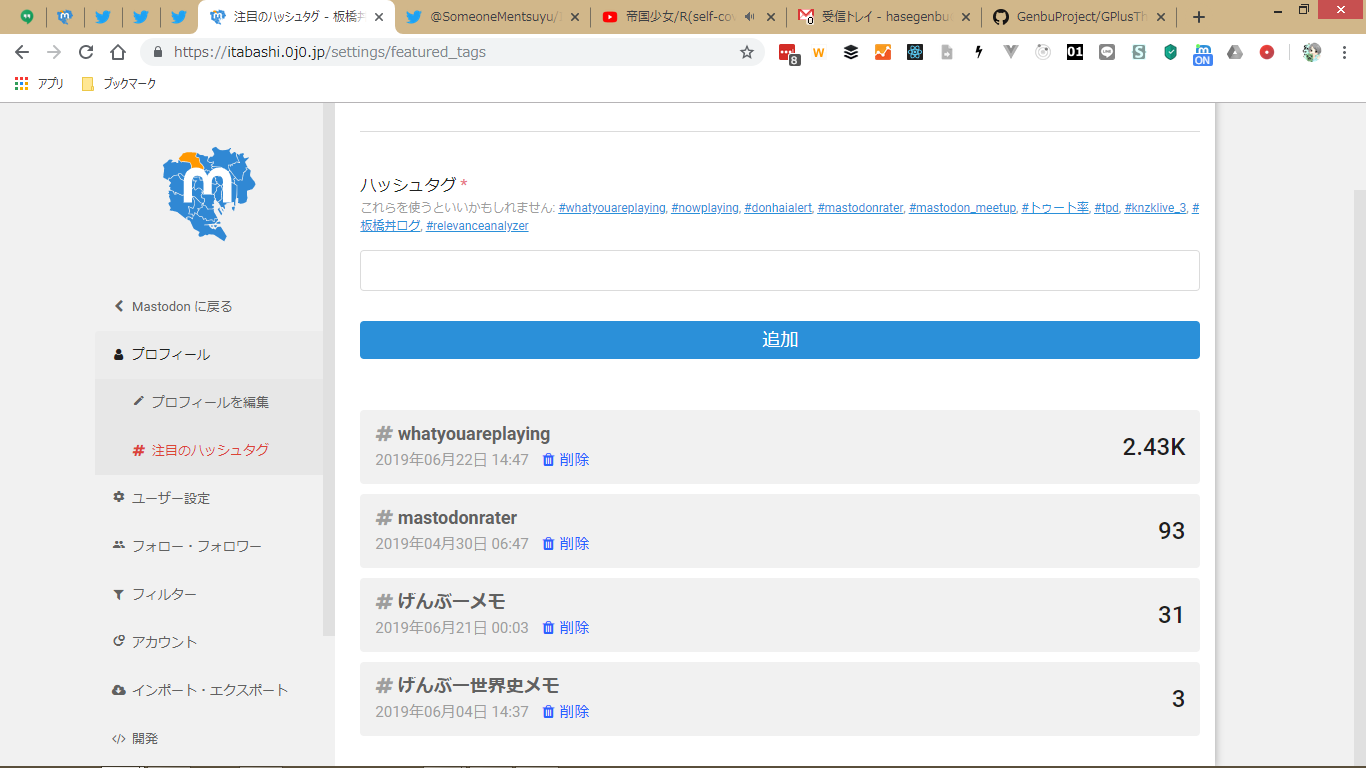1366x768 pixels.
Task: Open the プロフィール sidebar section
Action: 170,355
